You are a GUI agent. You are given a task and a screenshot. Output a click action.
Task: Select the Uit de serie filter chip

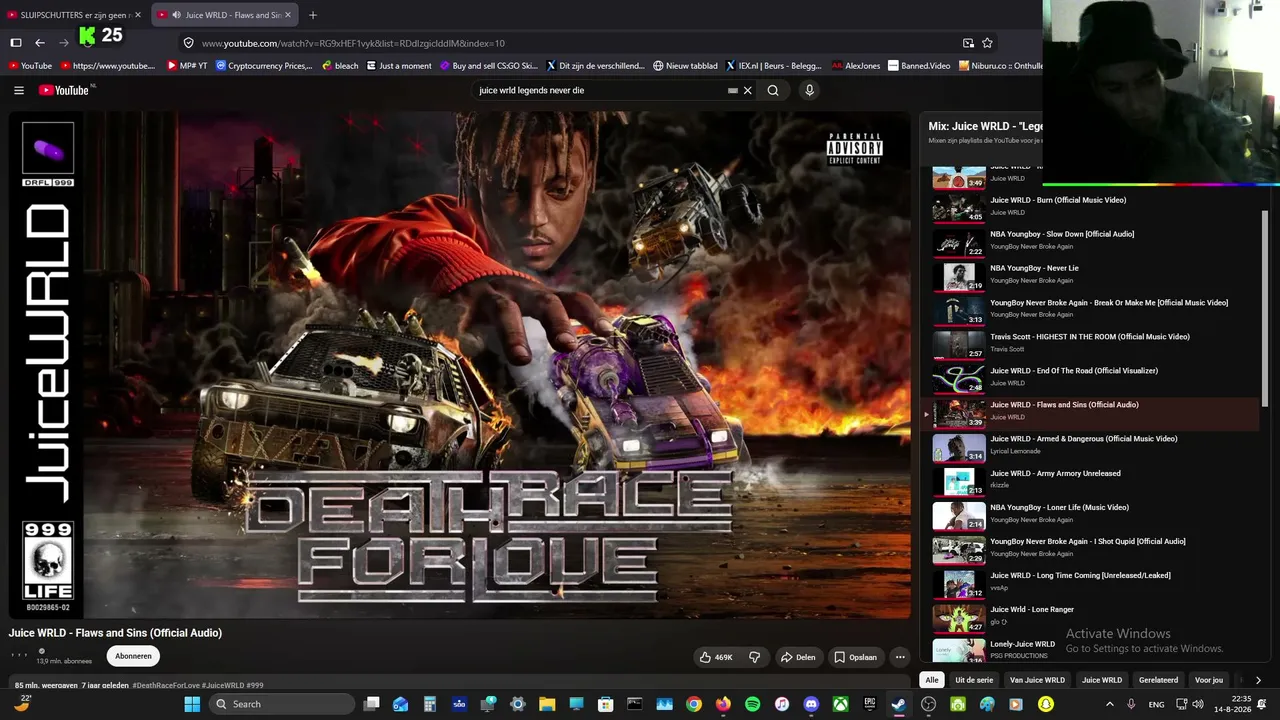pyautogui.click(x=974, y=680)
